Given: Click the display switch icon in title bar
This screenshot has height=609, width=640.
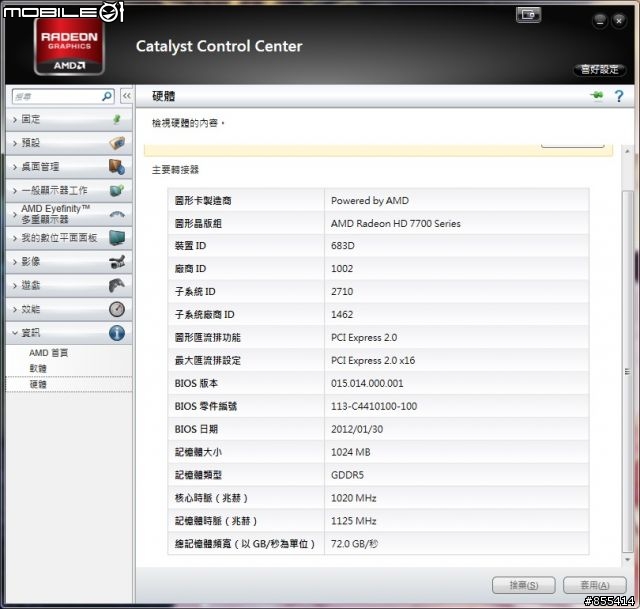Looking at the screenshot, I should 529,15.
